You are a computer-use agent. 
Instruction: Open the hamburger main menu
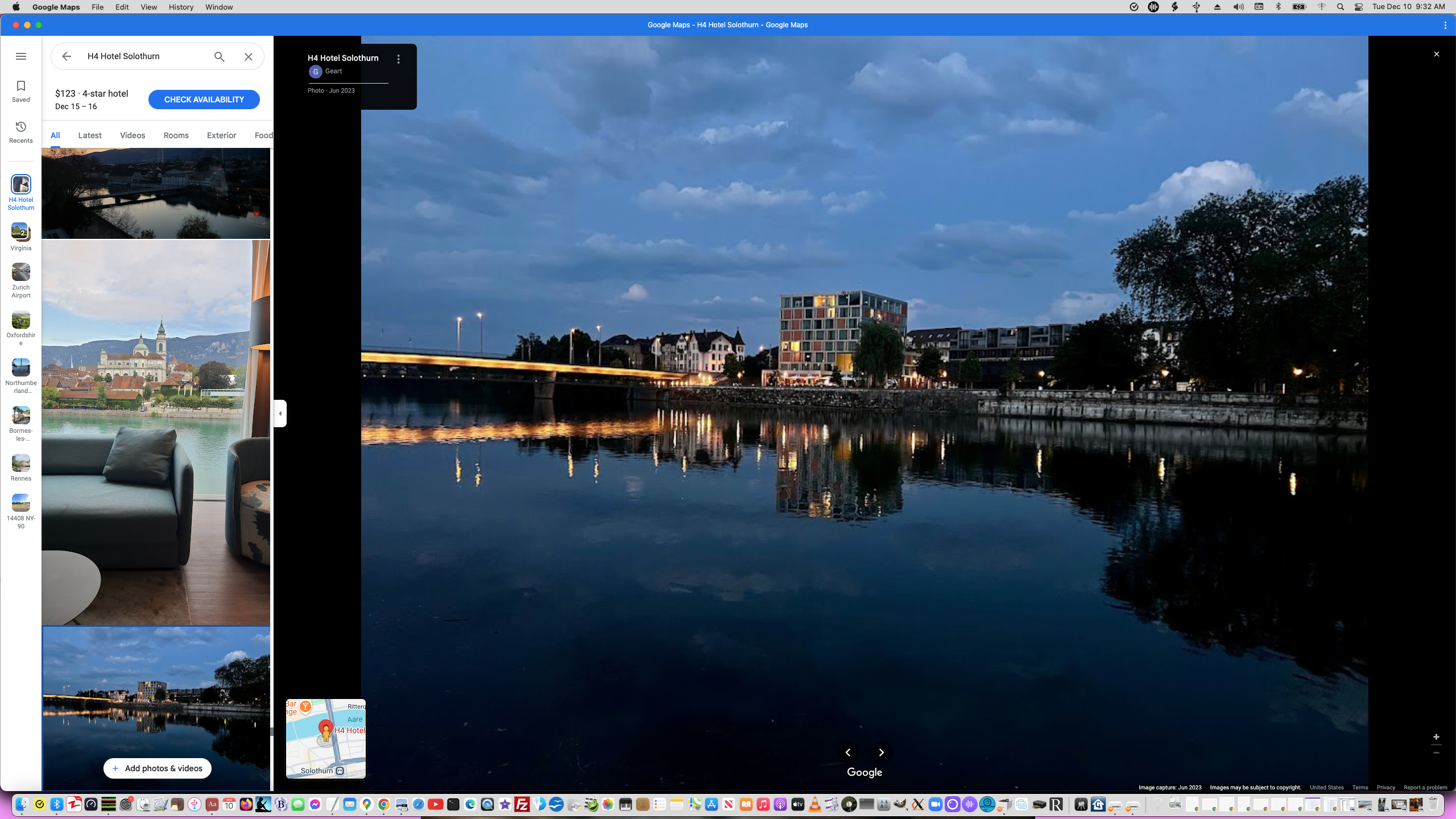(x=21, y=56)
